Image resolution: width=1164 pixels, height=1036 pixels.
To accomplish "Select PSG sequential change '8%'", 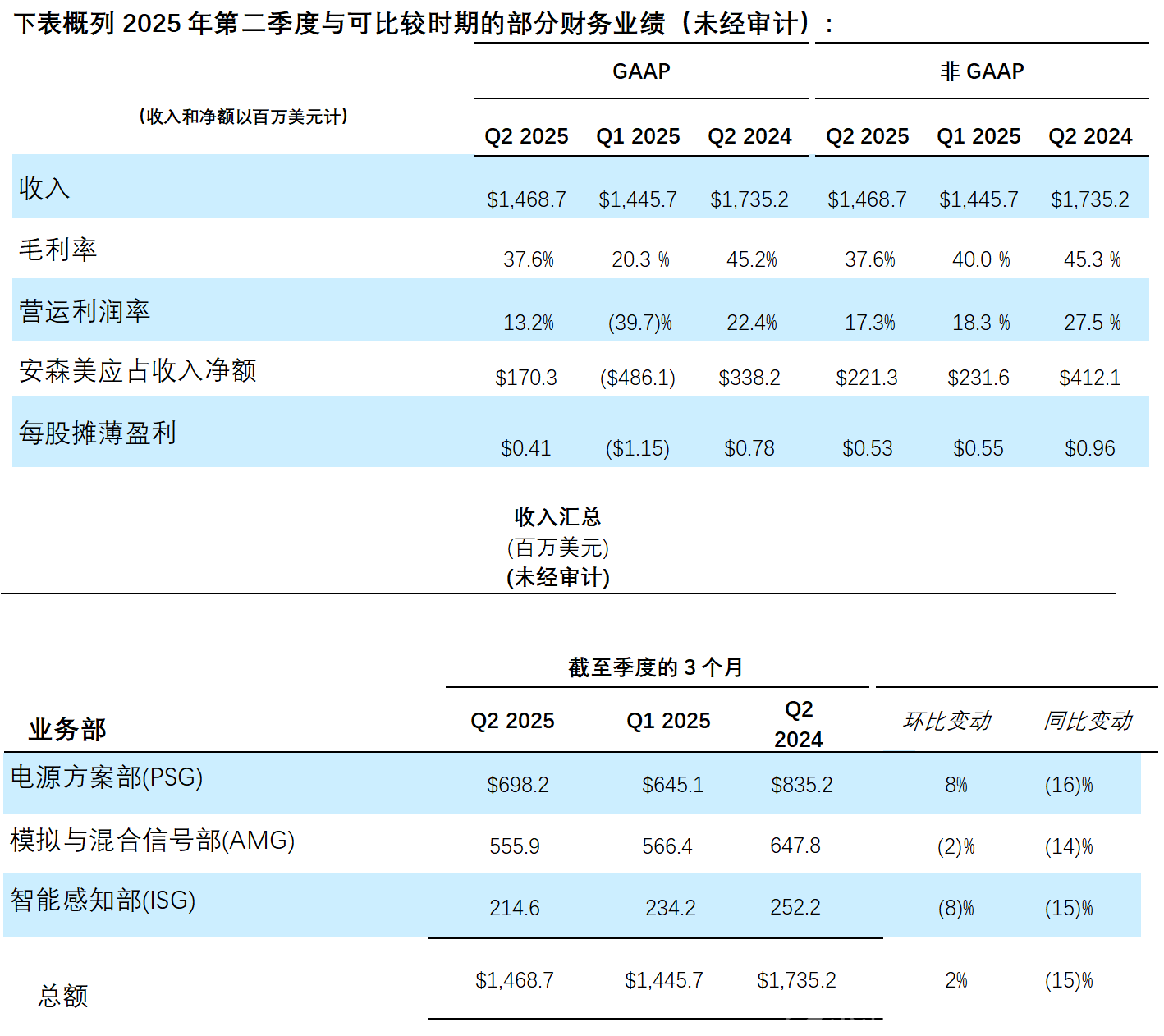I will (956, 785).
